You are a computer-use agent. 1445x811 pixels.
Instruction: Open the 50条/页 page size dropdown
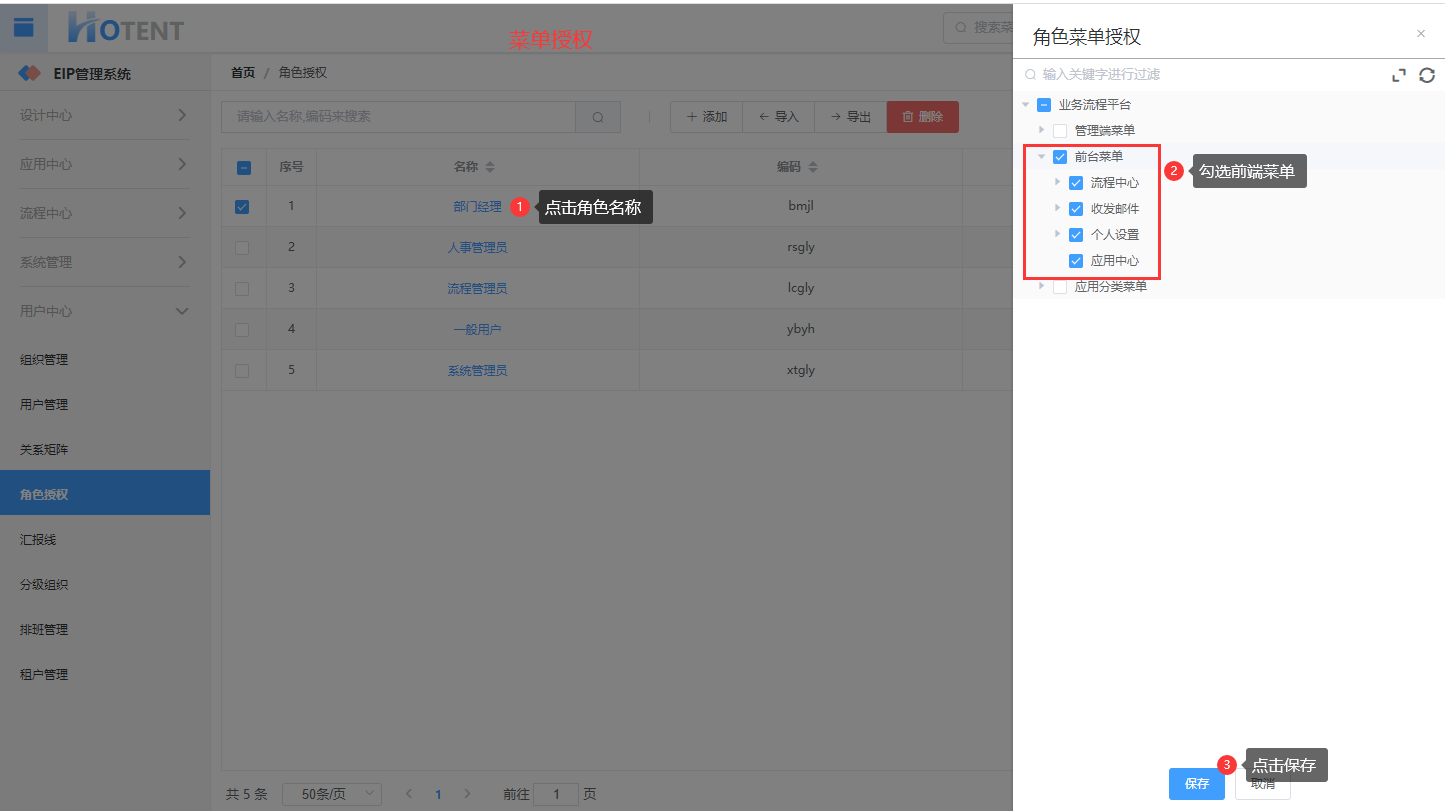point(332,794)
